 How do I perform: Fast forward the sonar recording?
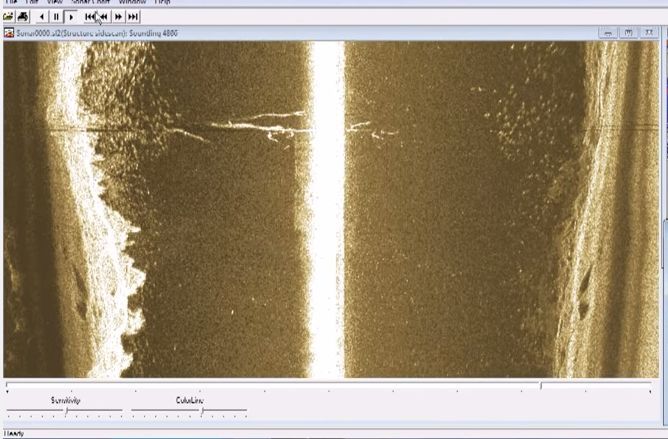click(118, 17)
